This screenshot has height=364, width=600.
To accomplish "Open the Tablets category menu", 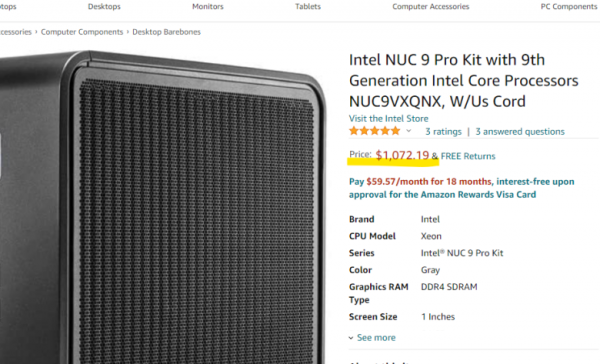I will 308,7.
